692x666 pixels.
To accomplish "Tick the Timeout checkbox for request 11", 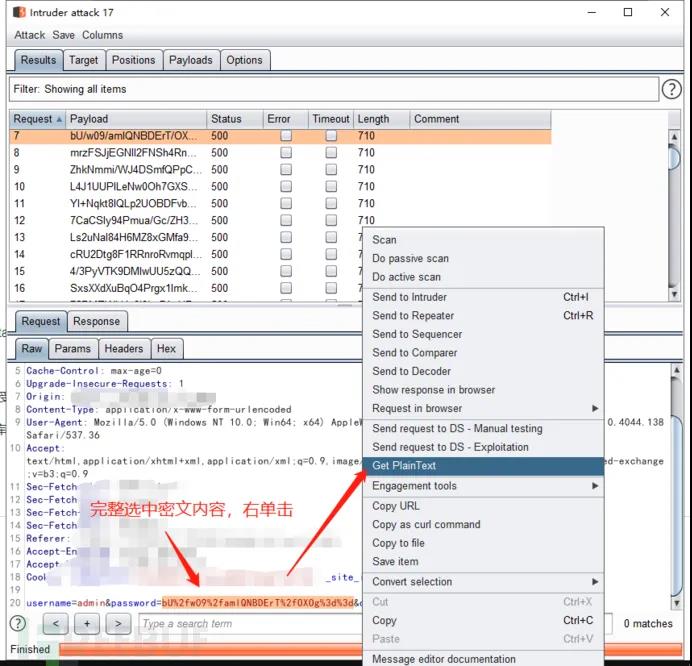I will pyautogui.click(x=331, y=203).
